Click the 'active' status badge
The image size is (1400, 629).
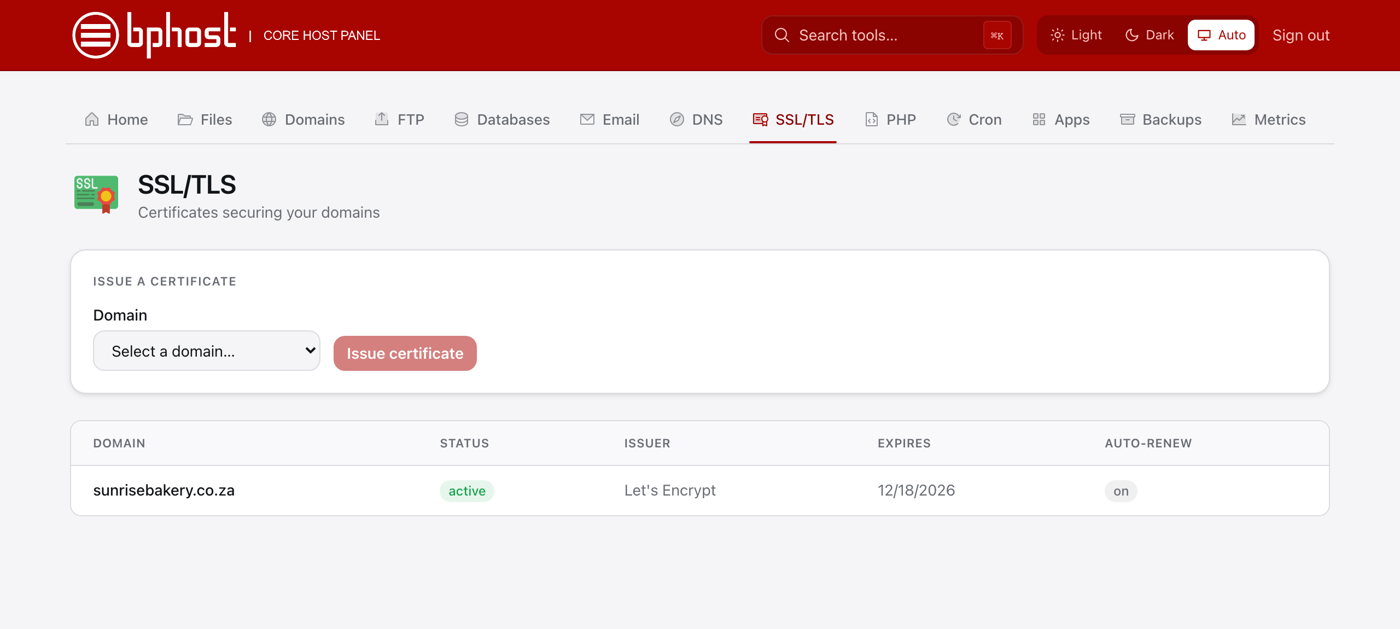[x=467, y=491]
